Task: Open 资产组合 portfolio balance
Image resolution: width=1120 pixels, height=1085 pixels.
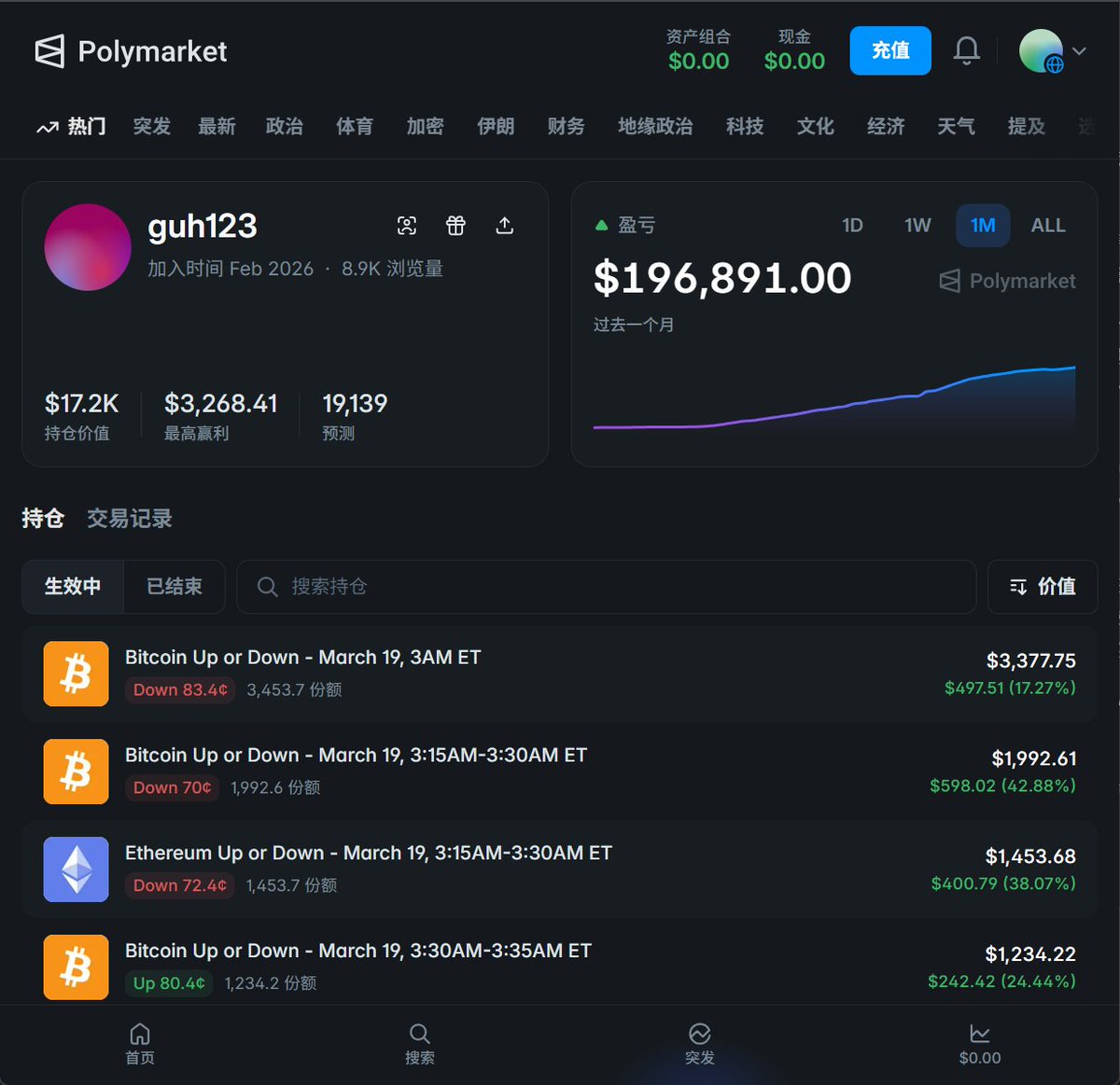Action: pos(698,50)
